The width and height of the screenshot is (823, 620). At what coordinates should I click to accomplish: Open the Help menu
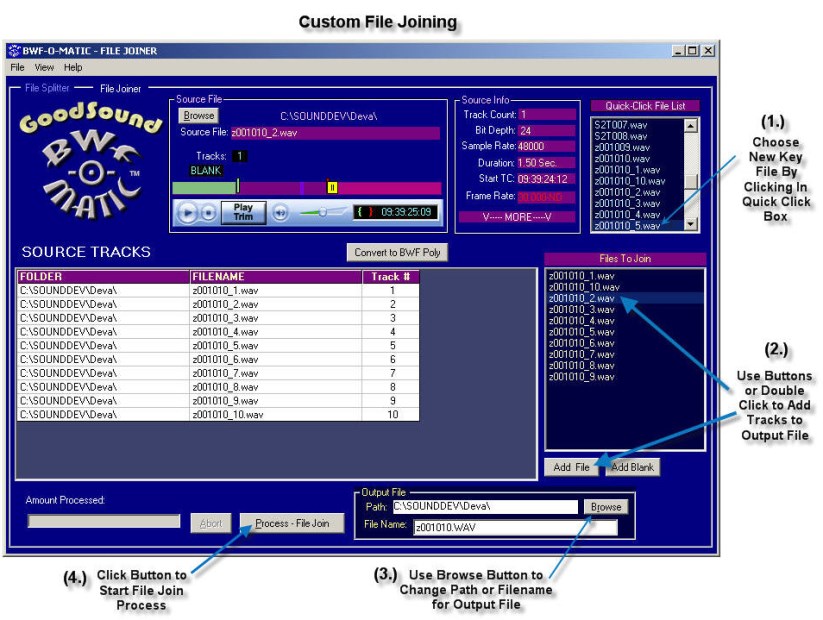click(x=73, y=67)
